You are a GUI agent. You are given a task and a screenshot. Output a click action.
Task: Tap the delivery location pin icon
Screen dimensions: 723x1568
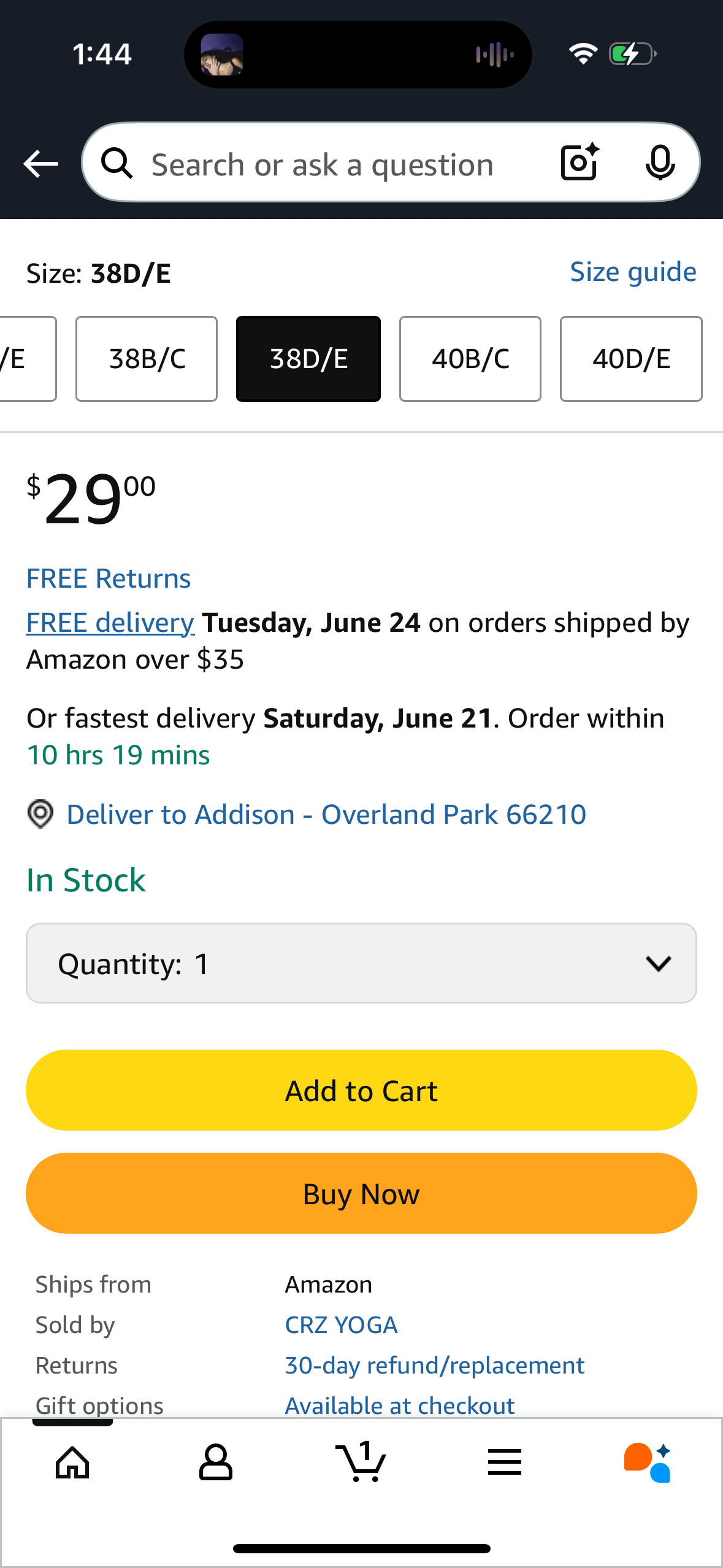(x=40, y=814)
